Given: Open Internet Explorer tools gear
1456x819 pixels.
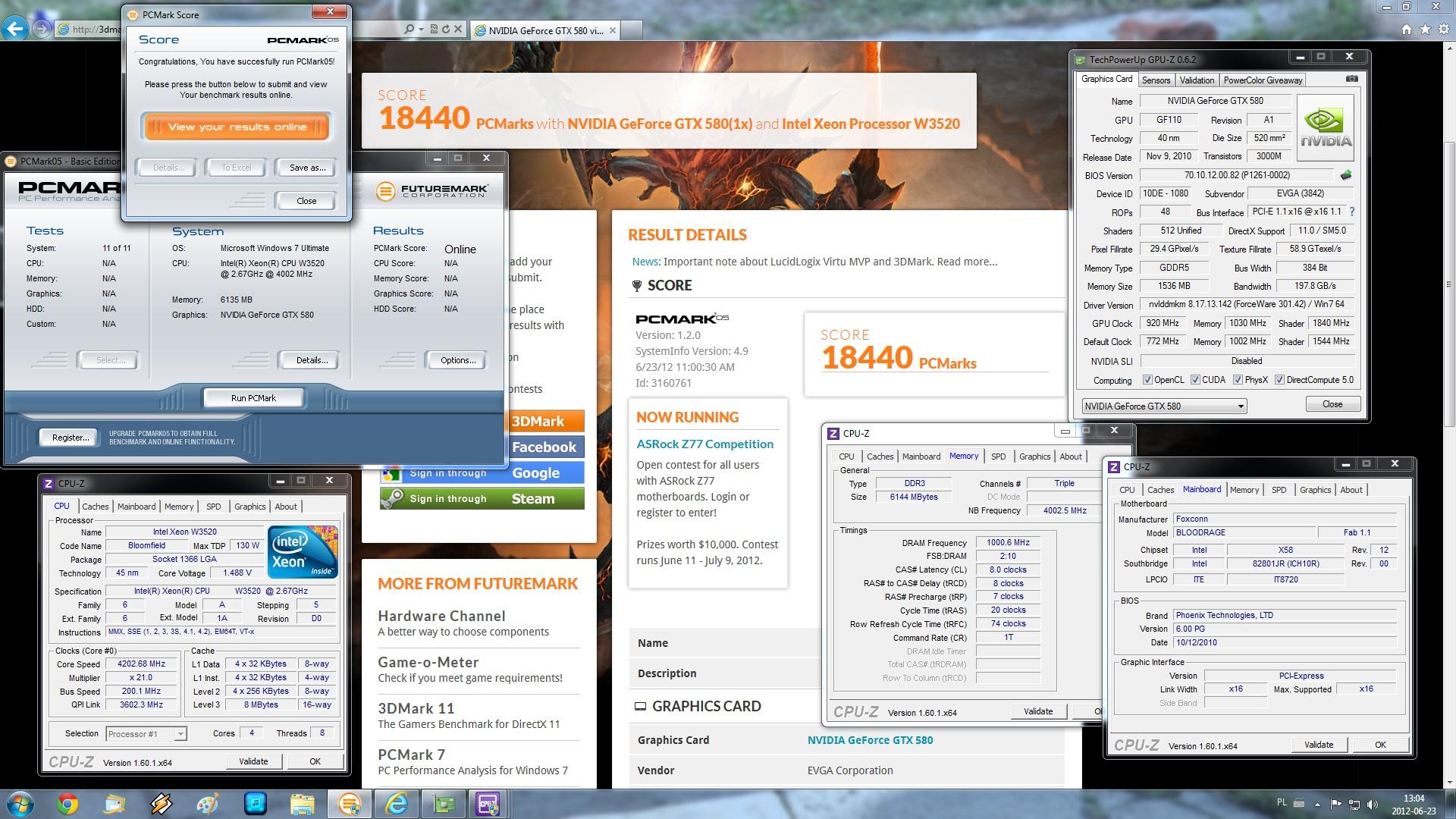Looking at the screenshot, I should (1443, 30).
